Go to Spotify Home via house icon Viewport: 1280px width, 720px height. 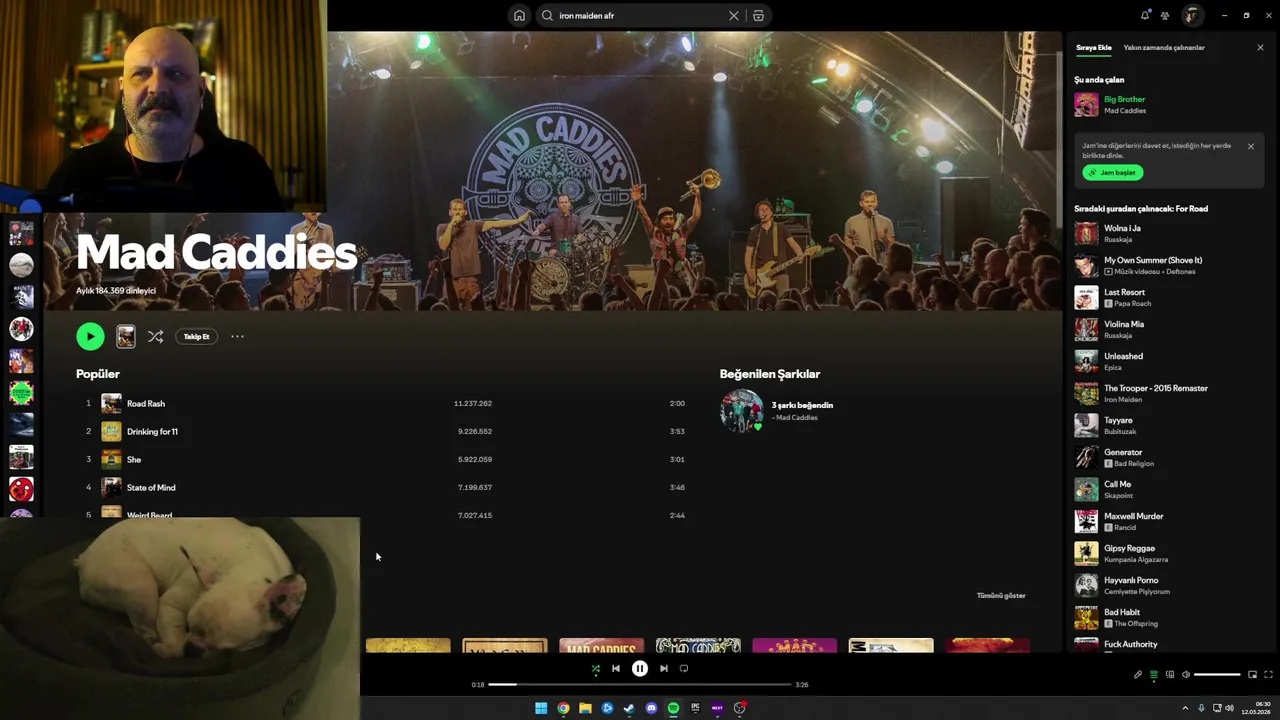click(x=519, y=15)
